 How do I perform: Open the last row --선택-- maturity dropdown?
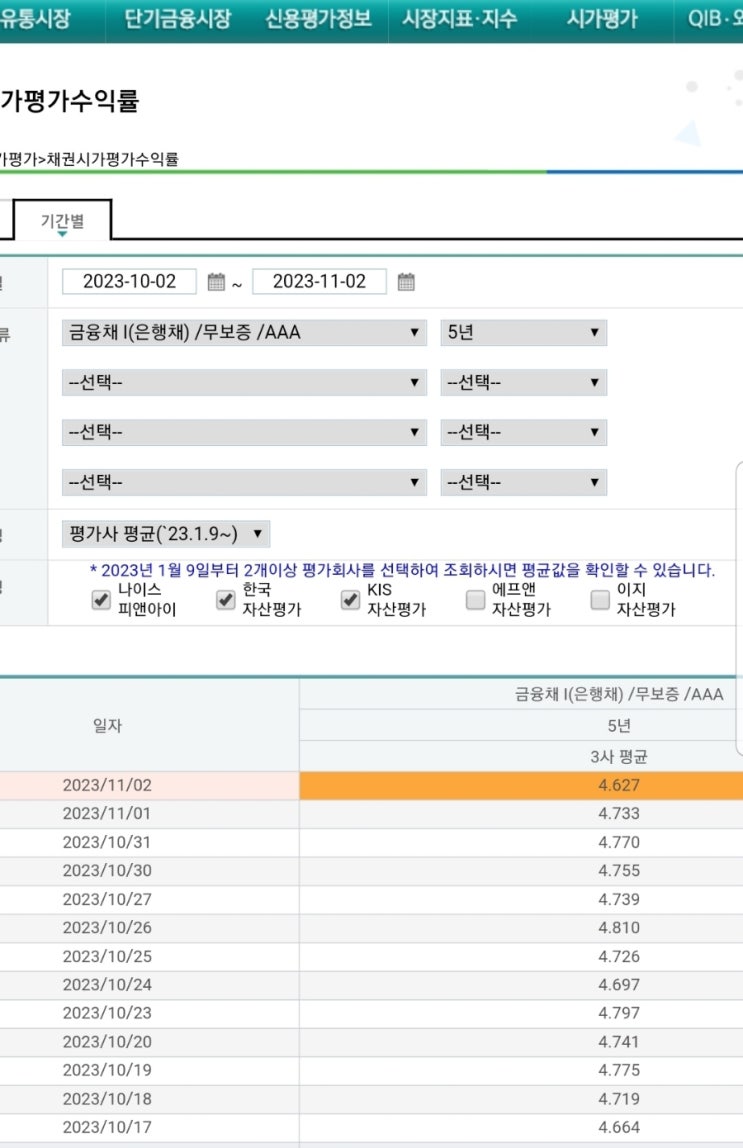523,482
